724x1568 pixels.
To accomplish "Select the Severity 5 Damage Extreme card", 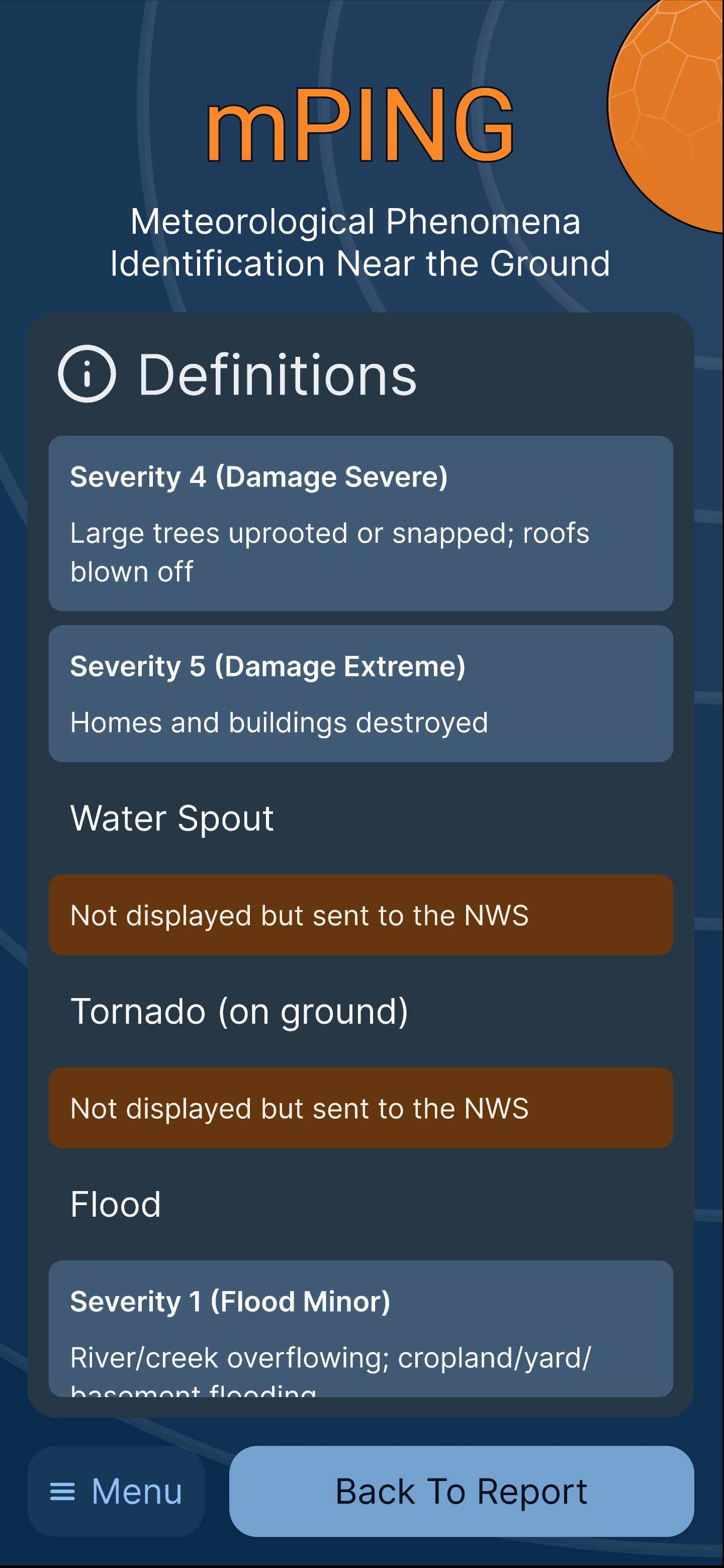I will [360, 694].
